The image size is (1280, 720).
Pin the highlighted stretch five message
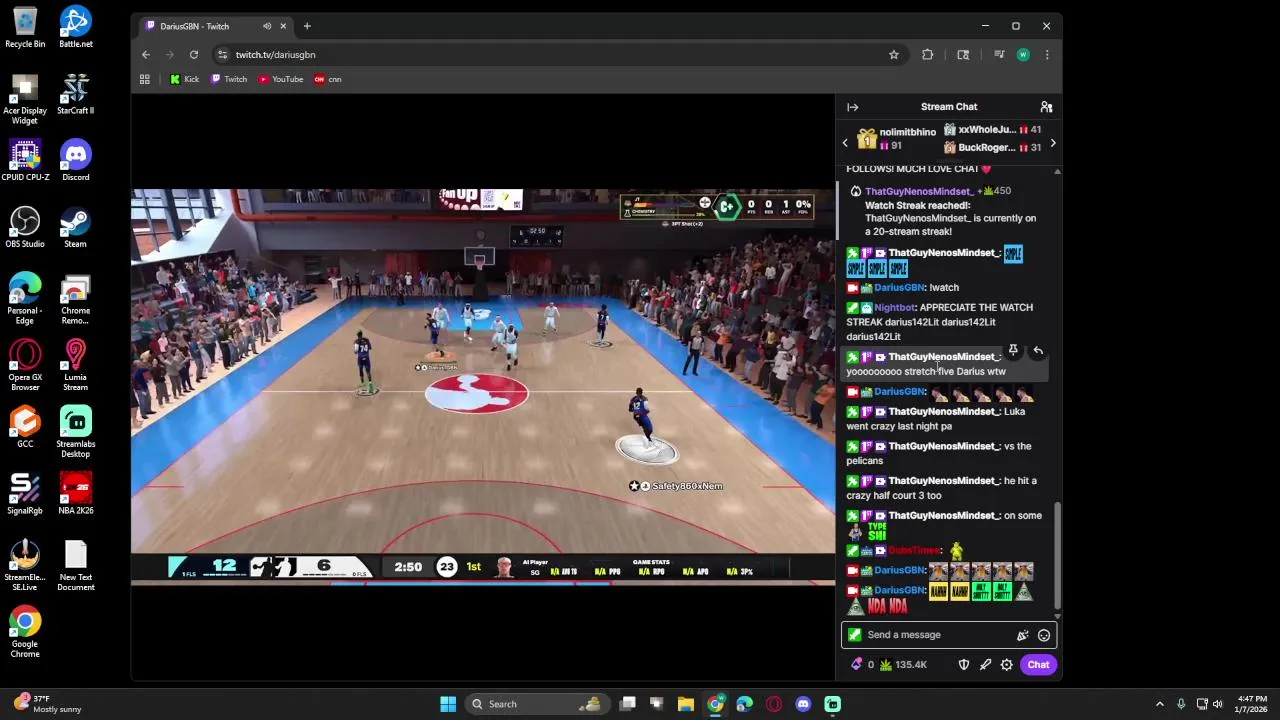click(1013, 351)
